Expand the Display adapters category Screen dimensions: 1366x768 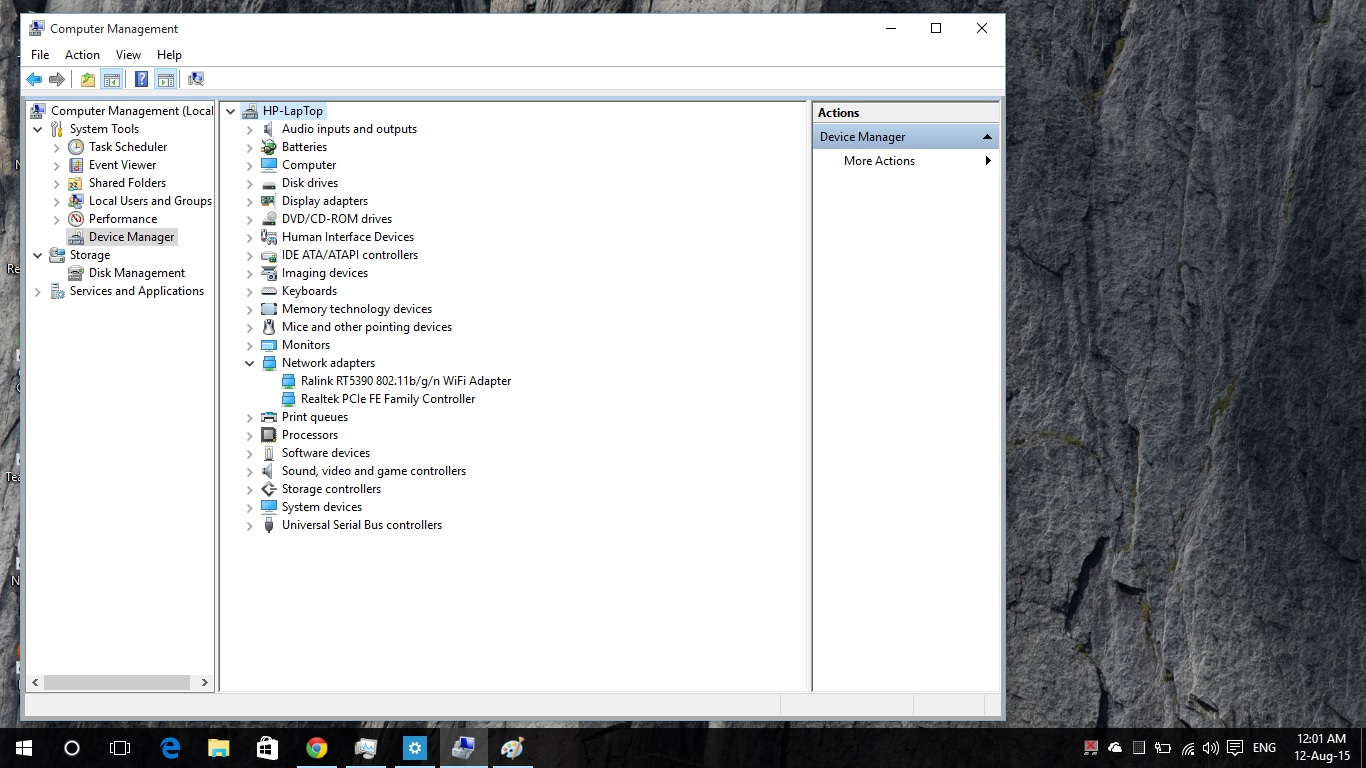pos(250,201)
